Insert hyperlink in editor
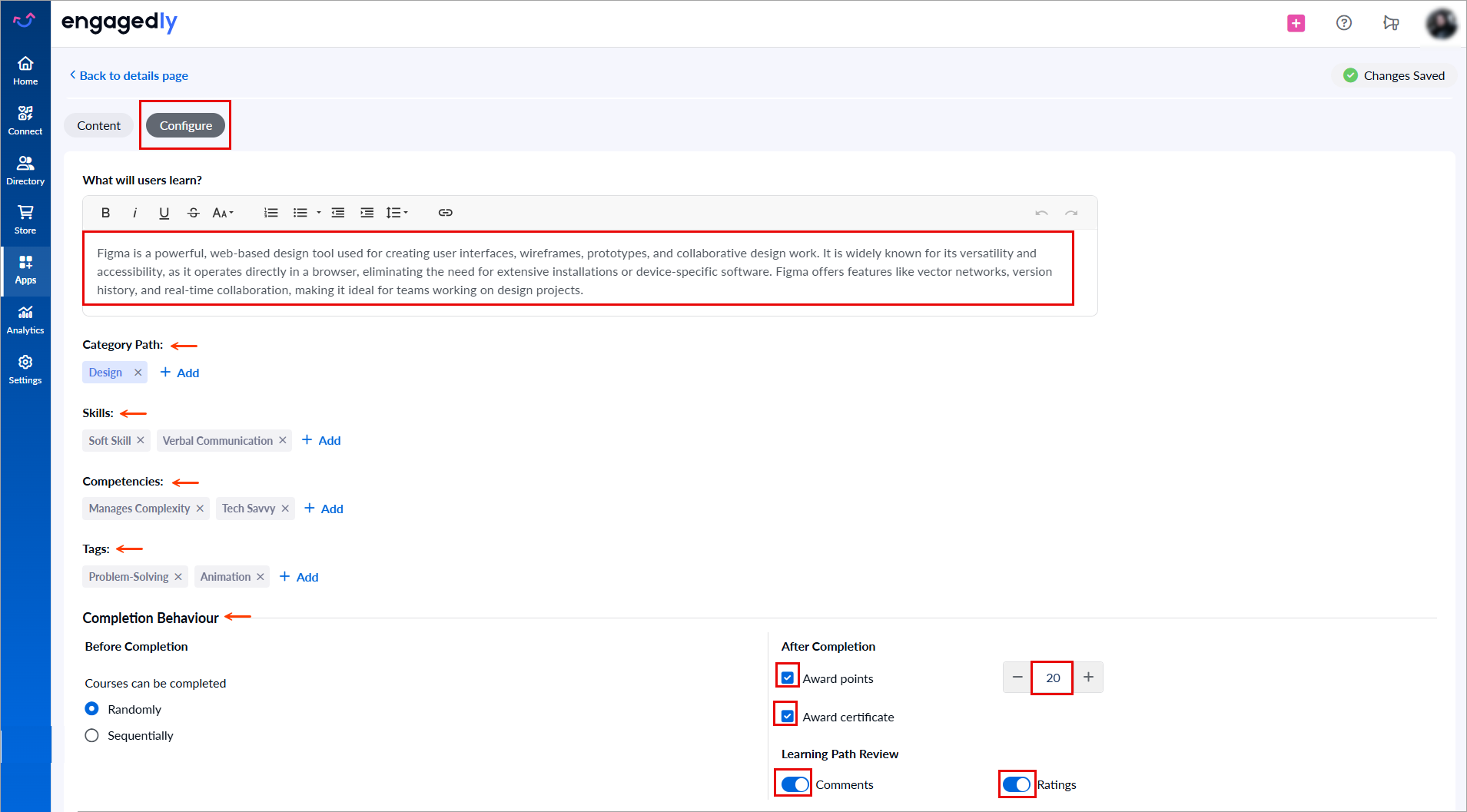The width and height of the screenshot is (1467, 812). 445,213
